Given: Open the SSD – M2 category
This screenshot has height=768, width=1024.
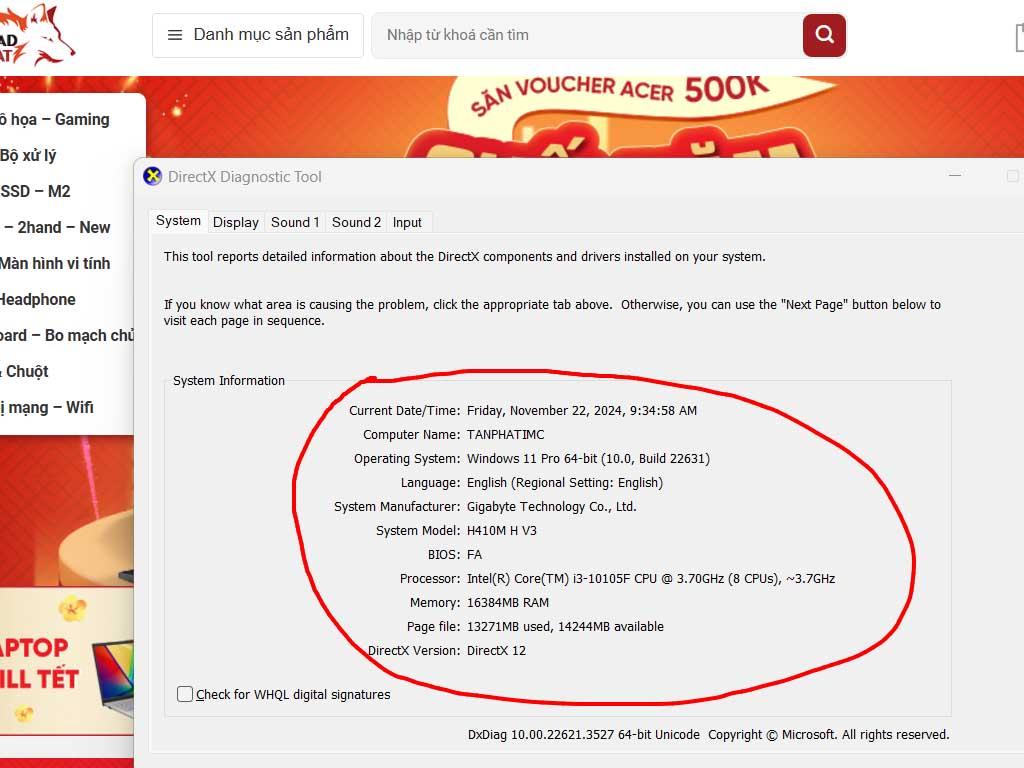Looking at the screenshot, I should [35, 191].
